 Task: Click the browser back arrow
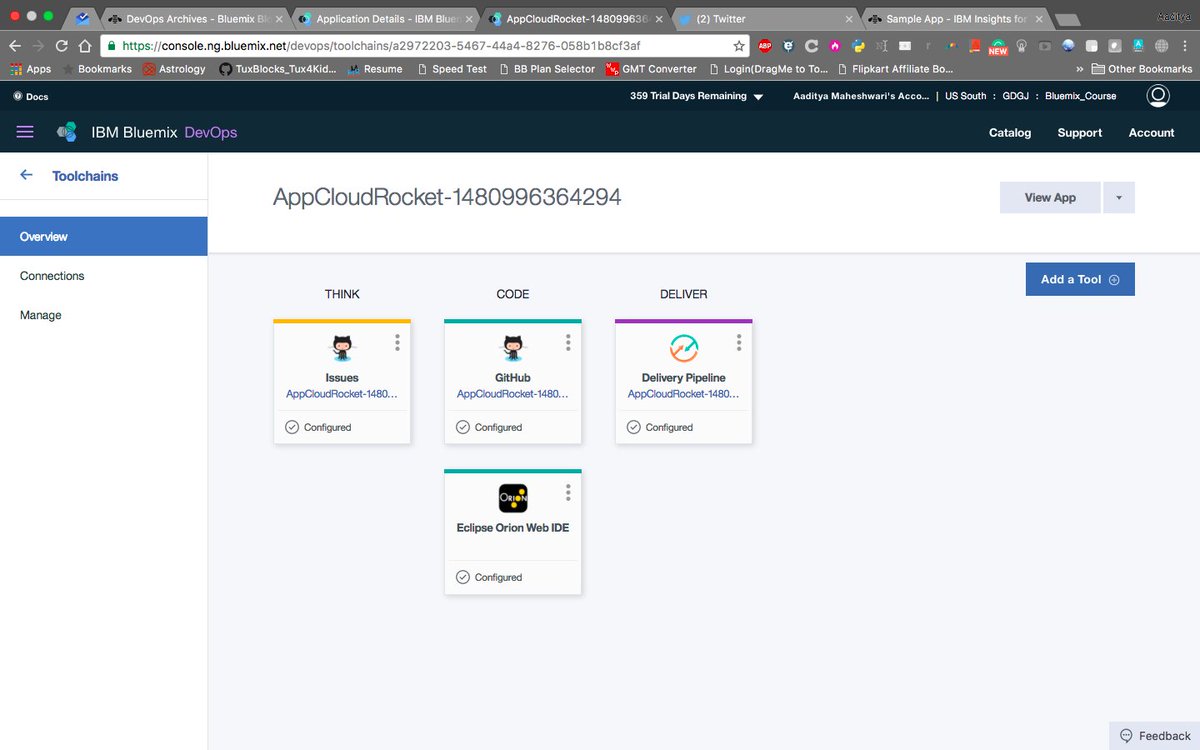click(x=14, y=45)
